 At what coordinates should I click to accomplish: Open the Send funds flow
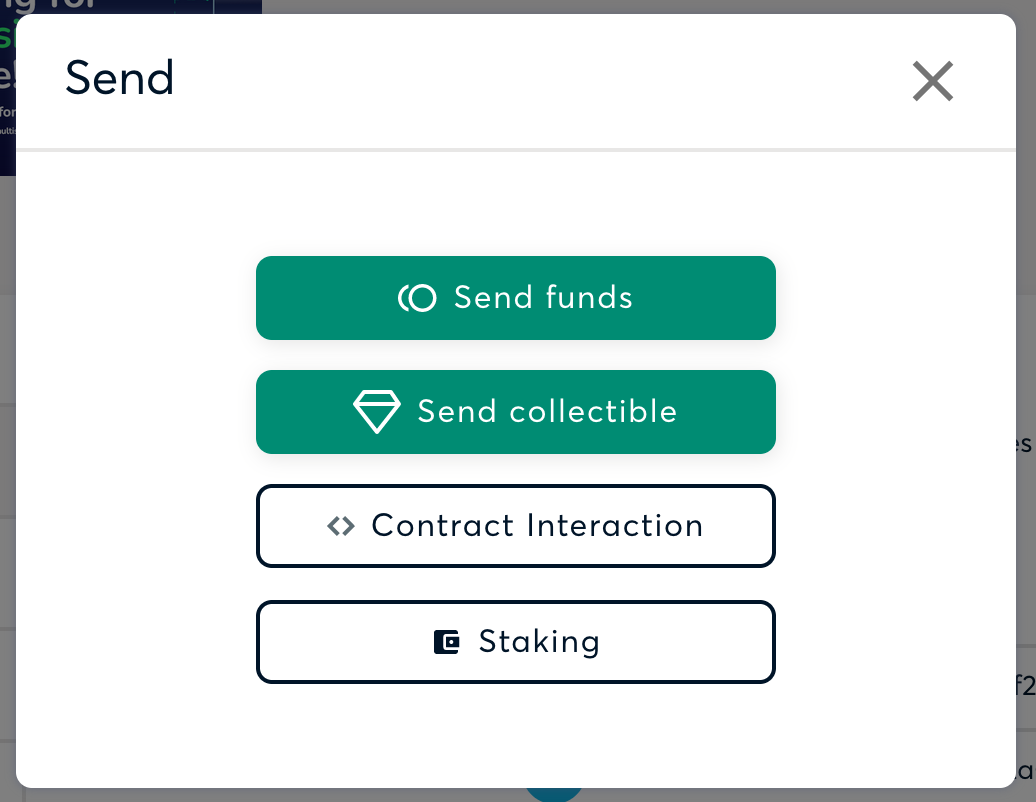pos(516,297)
